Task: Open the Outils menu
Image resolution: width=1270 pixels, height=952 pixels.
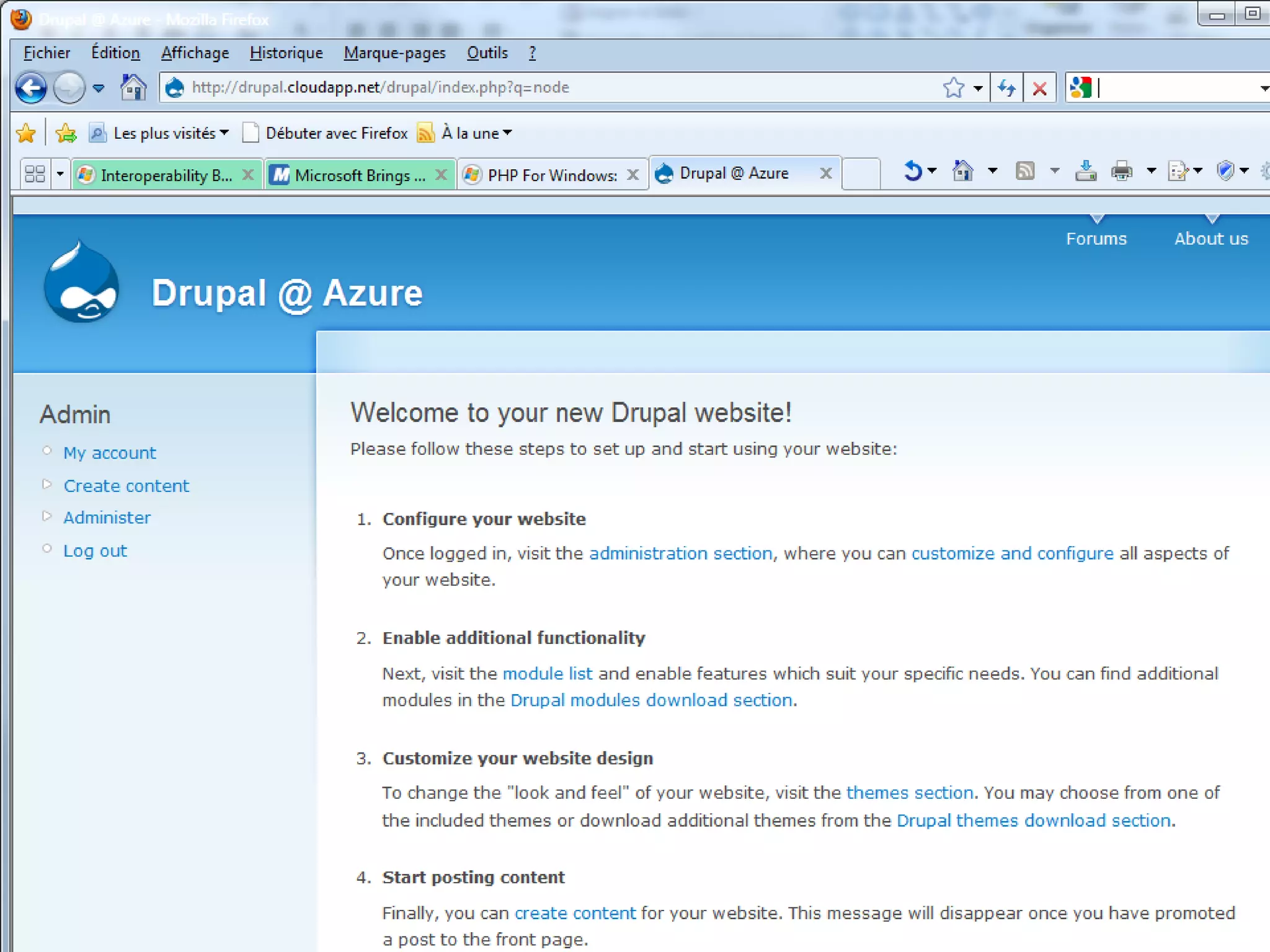Action: (x=487, y=53)
